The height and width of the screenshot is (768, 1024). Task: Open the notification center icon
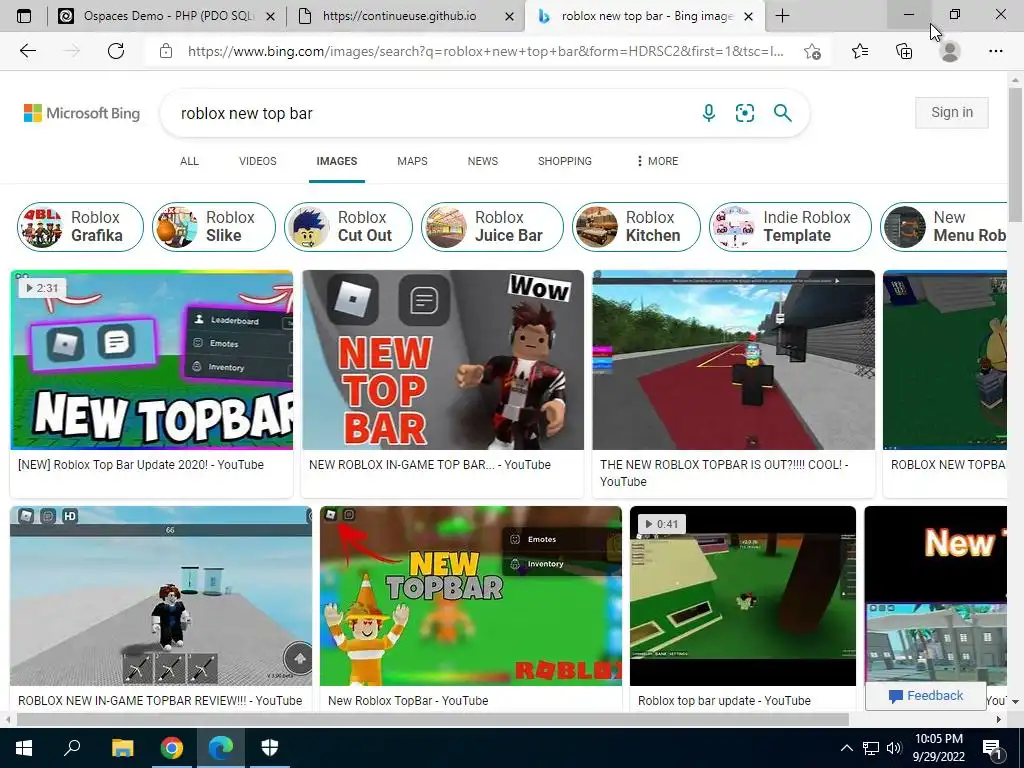pyautogui.click(x=993, y=750)
